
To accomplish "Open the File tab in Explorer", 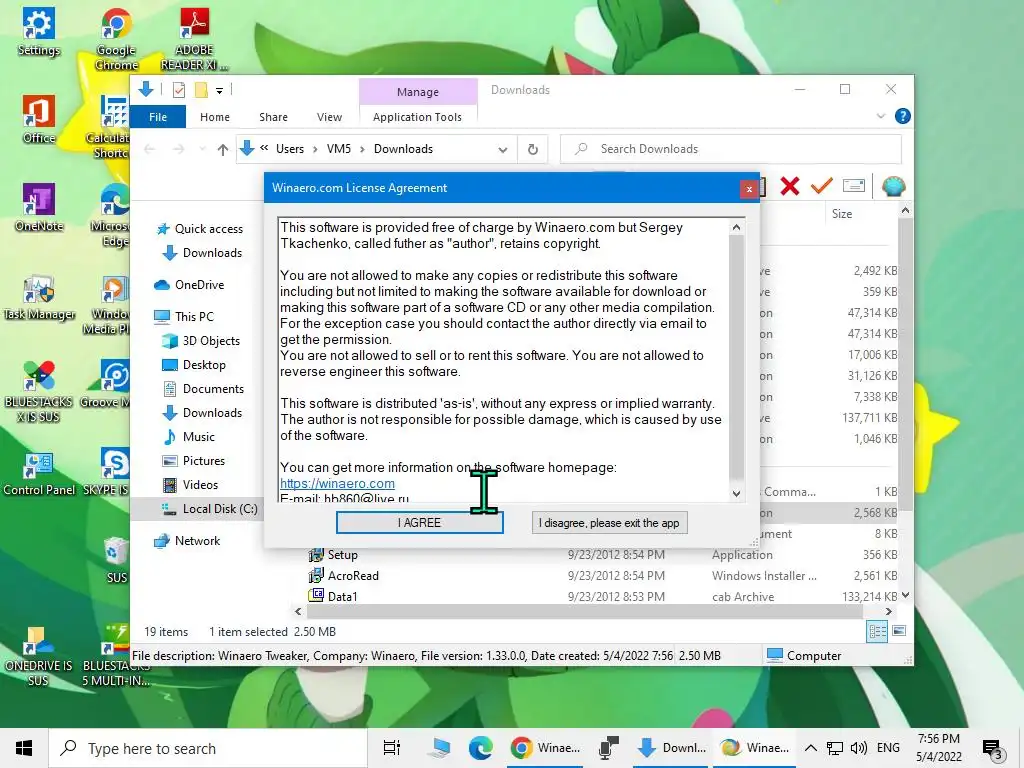I will (x=158, y=117).
